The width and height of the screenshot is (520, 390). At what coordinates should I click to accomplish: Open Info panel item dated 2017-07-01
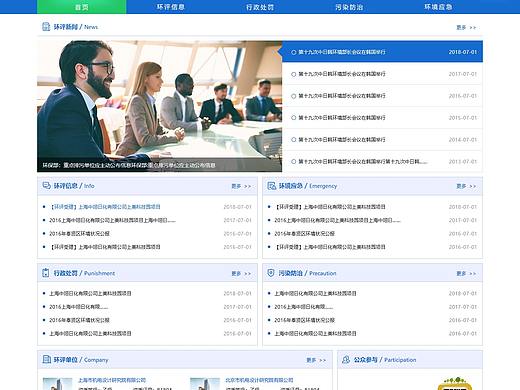(112, 220)
